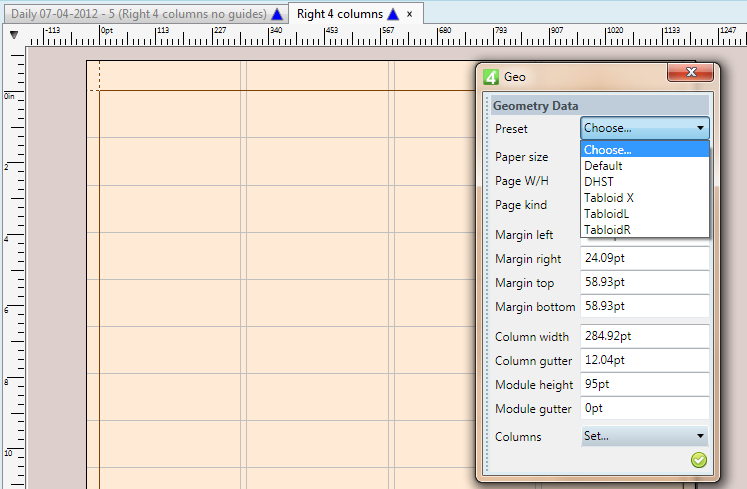Screen dimensions: 747x489
Task: Edit the Column gutter 12.04pt field
Action: (x=645, y=360)
